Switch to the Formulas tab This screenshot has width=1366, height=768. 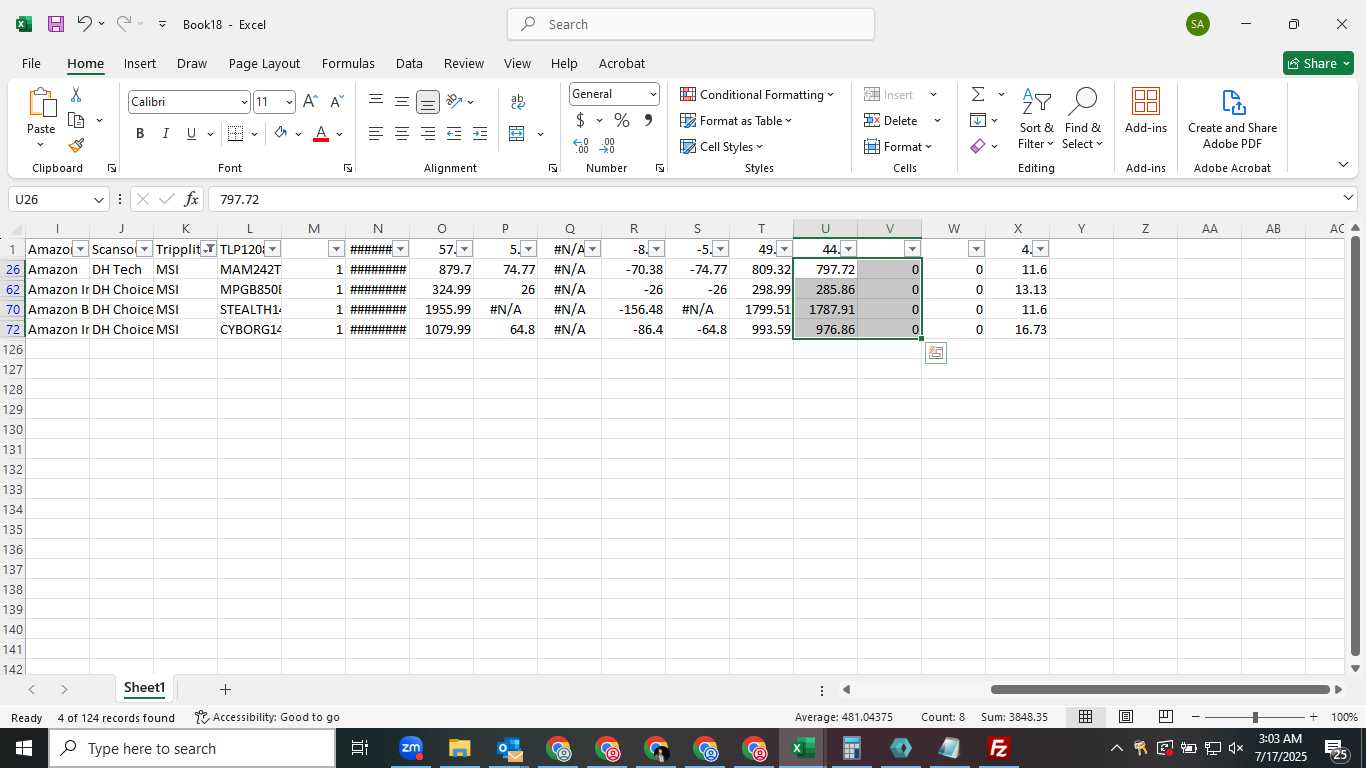tap(348, 63)
